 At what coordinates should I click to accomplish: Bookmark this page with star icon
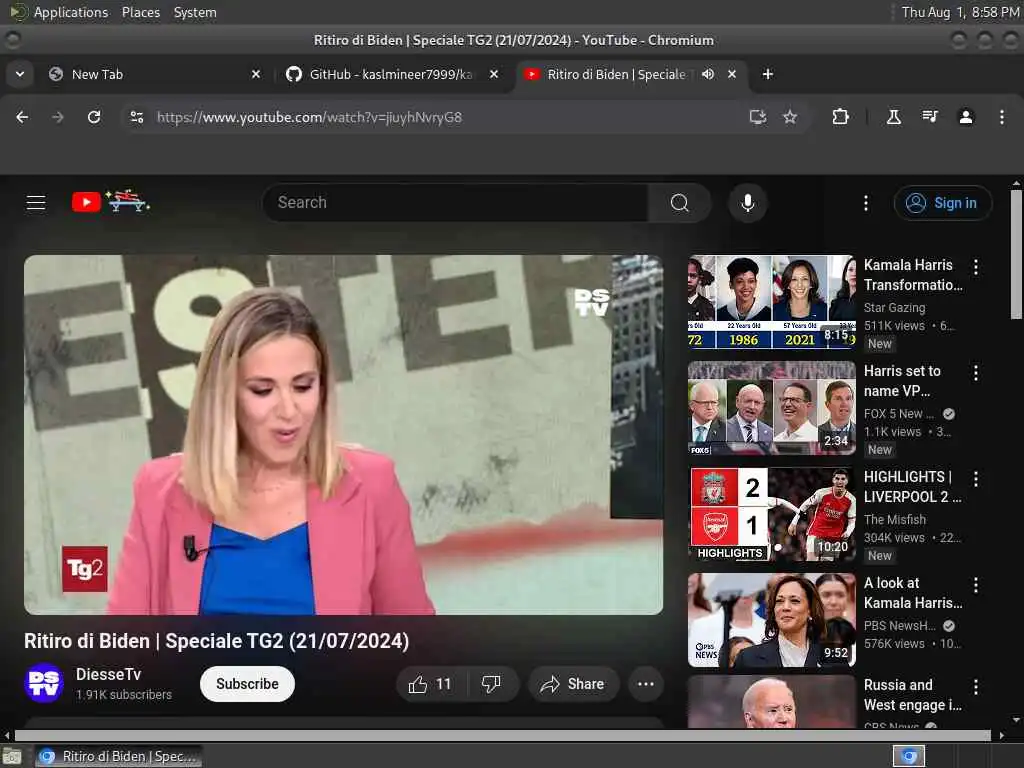(790, 117)
